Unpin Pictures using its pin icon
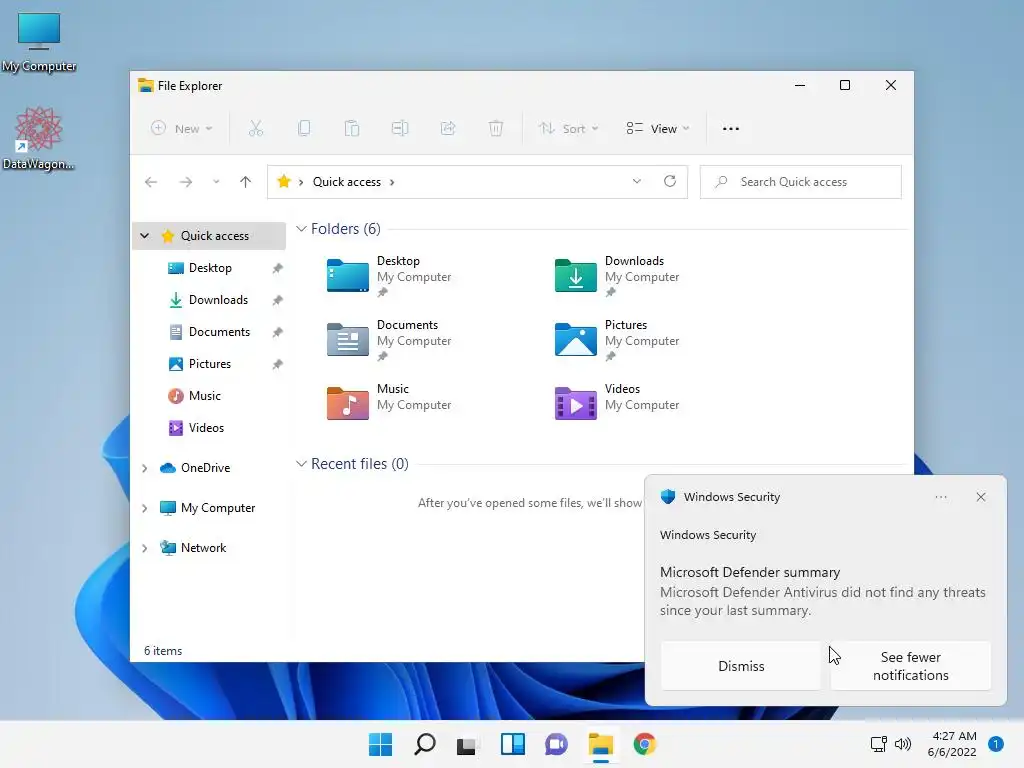The image size is (1024, 768). [278, 364]
